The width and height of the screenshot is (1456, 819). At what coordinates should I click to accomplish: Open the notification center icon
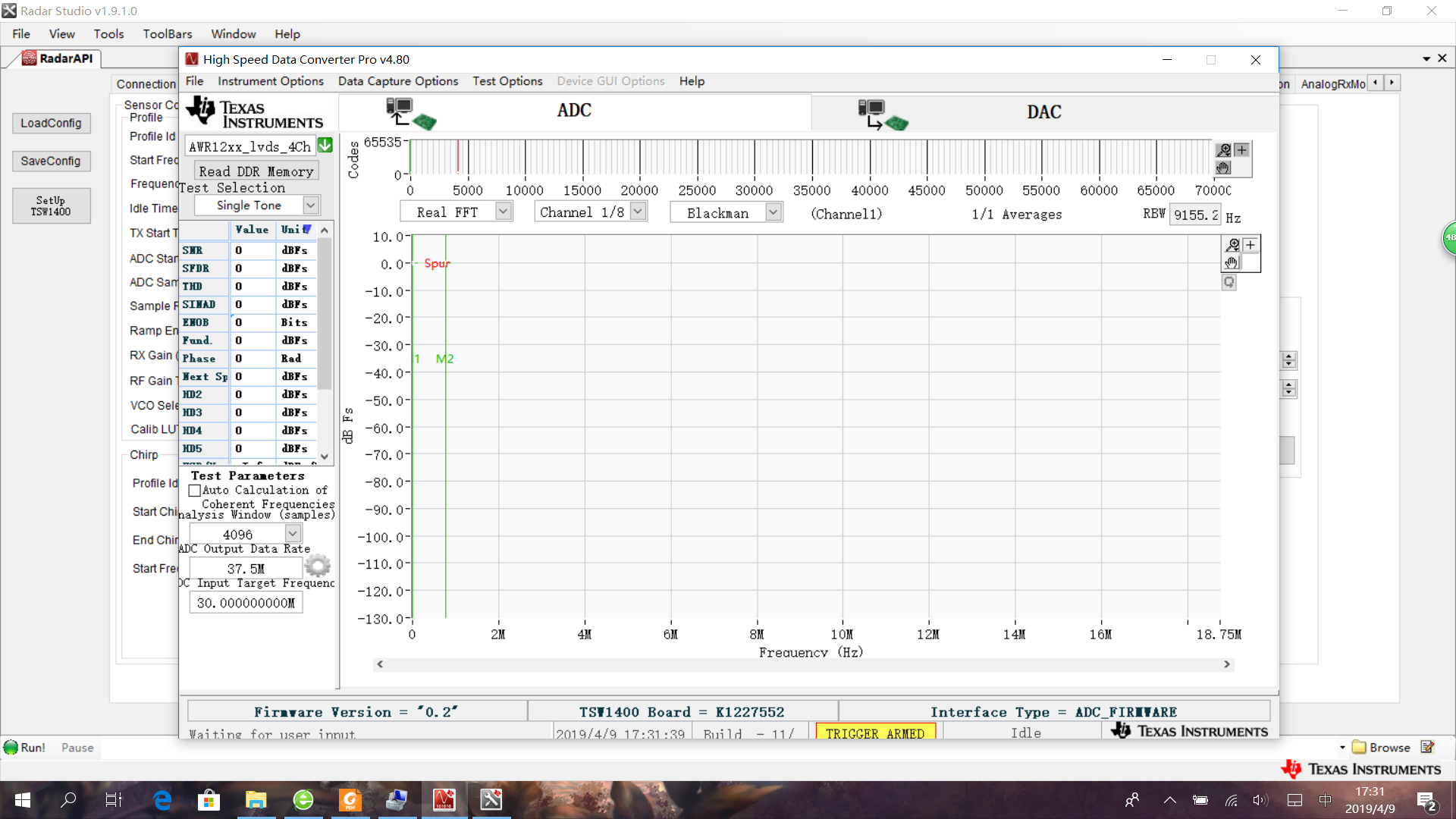pos(1426,801)
